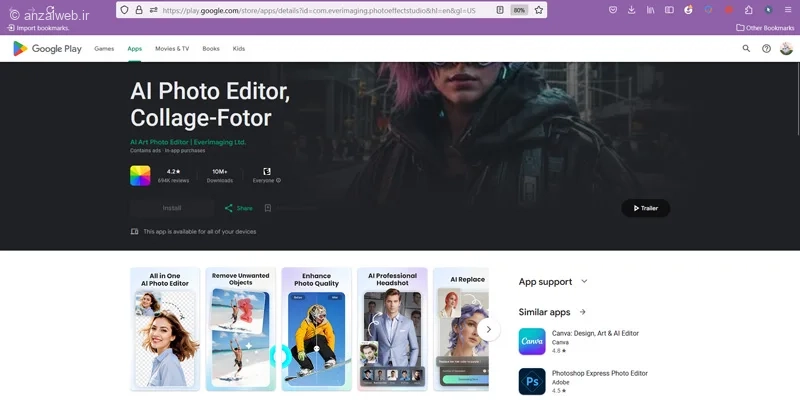
Task: Open Canva: Design, Art & AI Editor
Action: tap(595, 333)
